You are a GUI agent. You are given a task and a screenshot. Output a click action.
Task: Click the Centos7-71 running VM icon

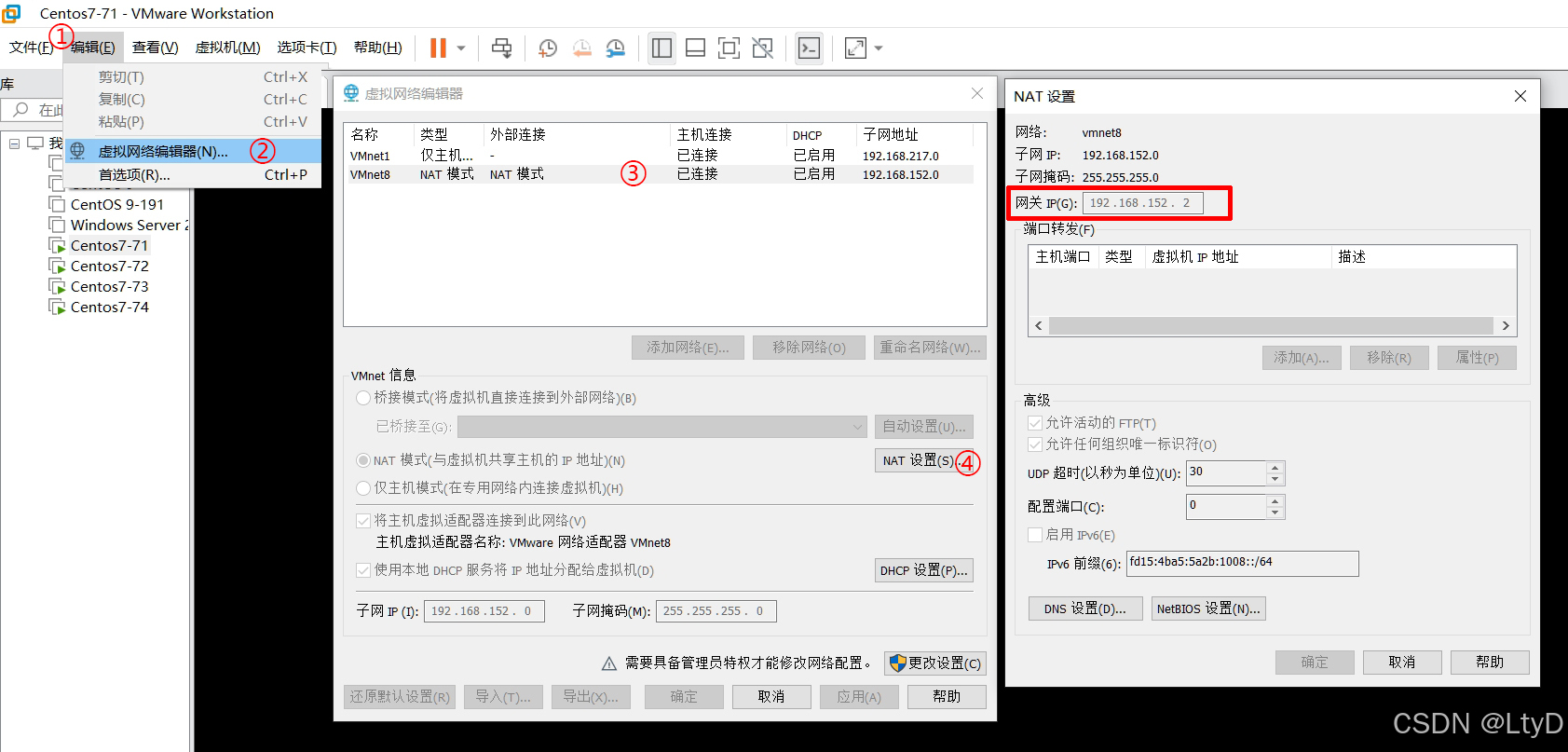pyautogui.click(x=57, y=245)
